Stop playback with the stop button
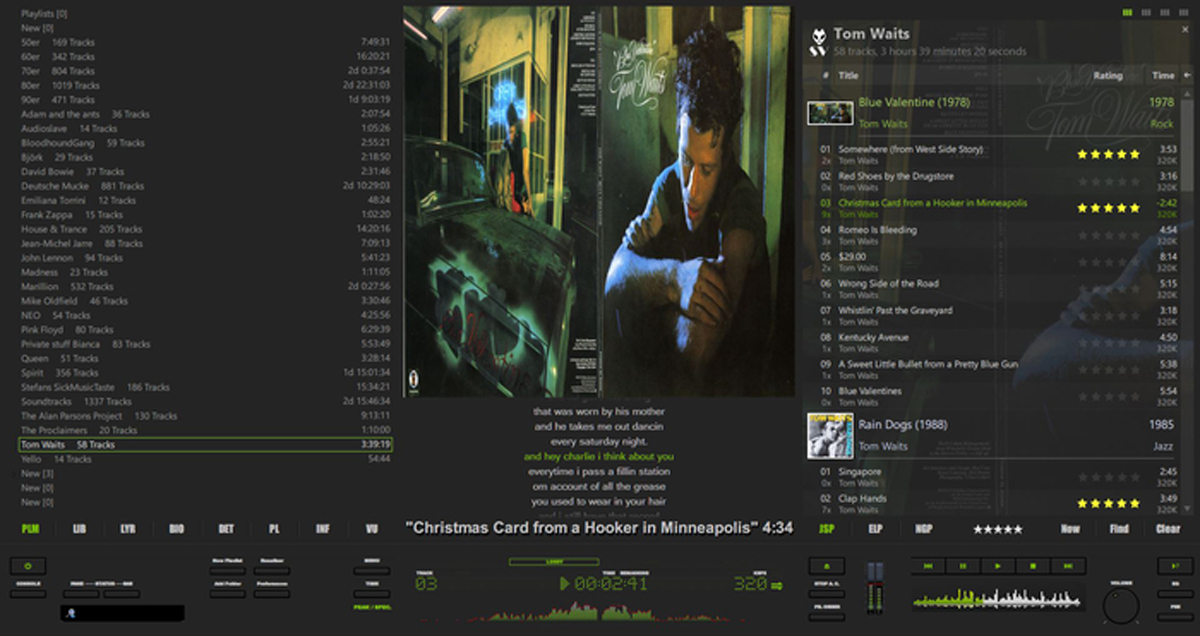Image resolution: width=1200 pixels, height=636 pixels. point(1033,566)
